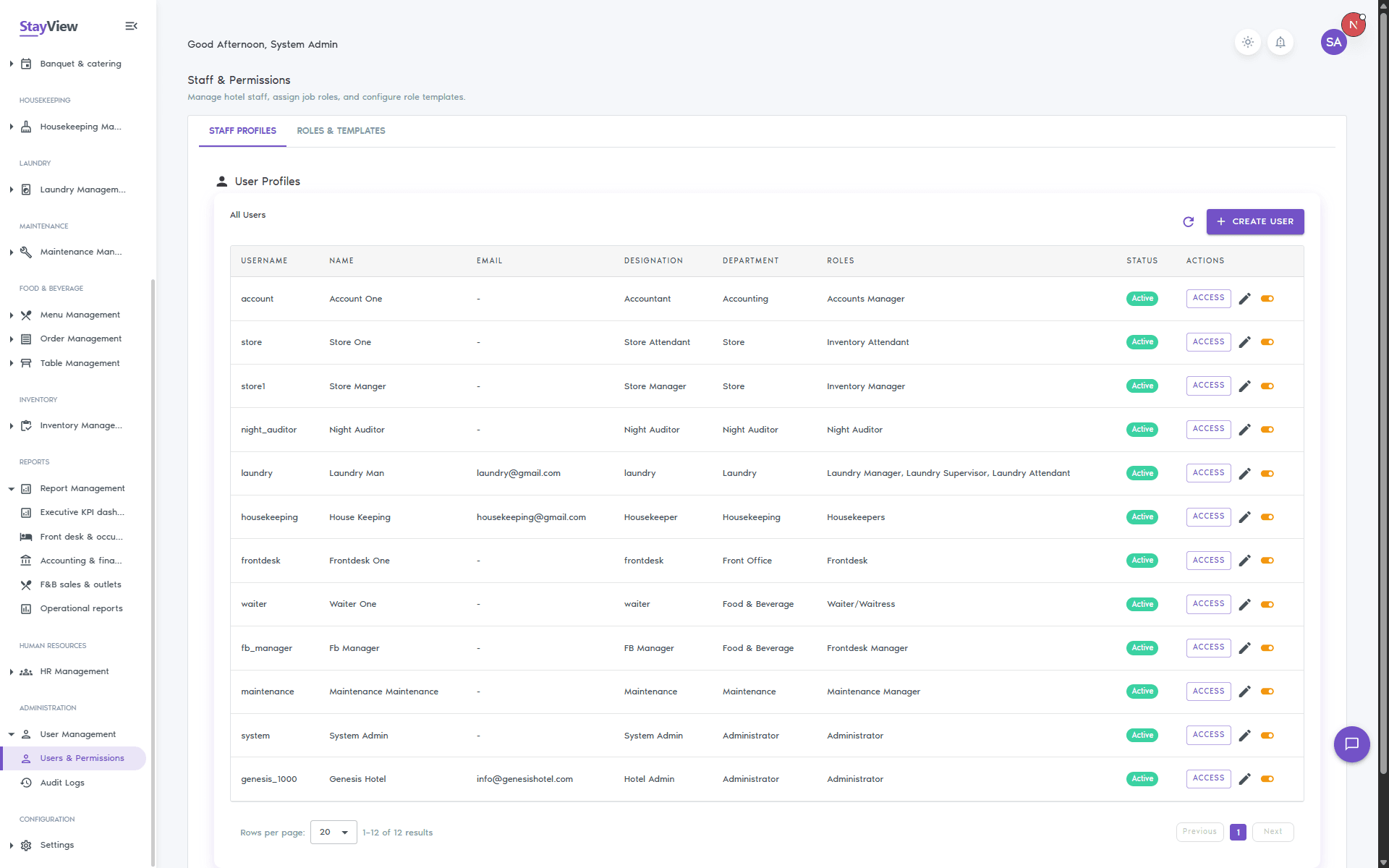Toggle active status for store user
The width and height of the screenshot is (1389, 868).
click(1267, 342)
